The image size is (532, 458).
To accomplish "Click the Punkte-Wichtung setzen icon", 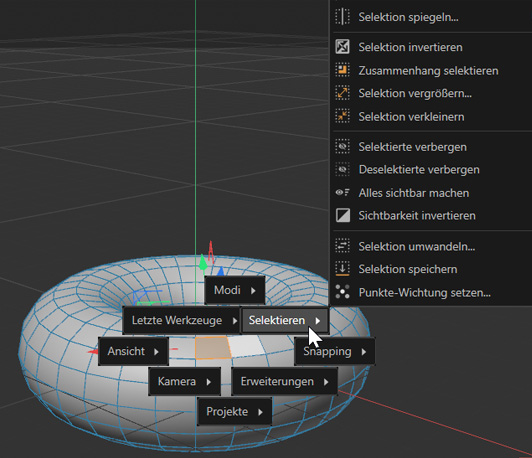I will click(342, 292).
